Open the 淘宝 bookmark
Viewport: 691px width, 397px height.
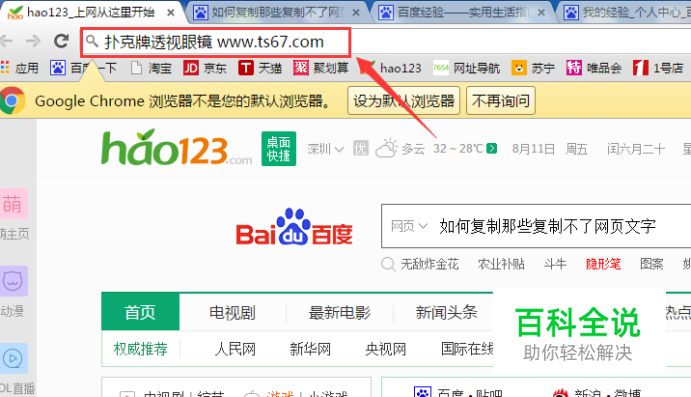[x=152, y=68]
